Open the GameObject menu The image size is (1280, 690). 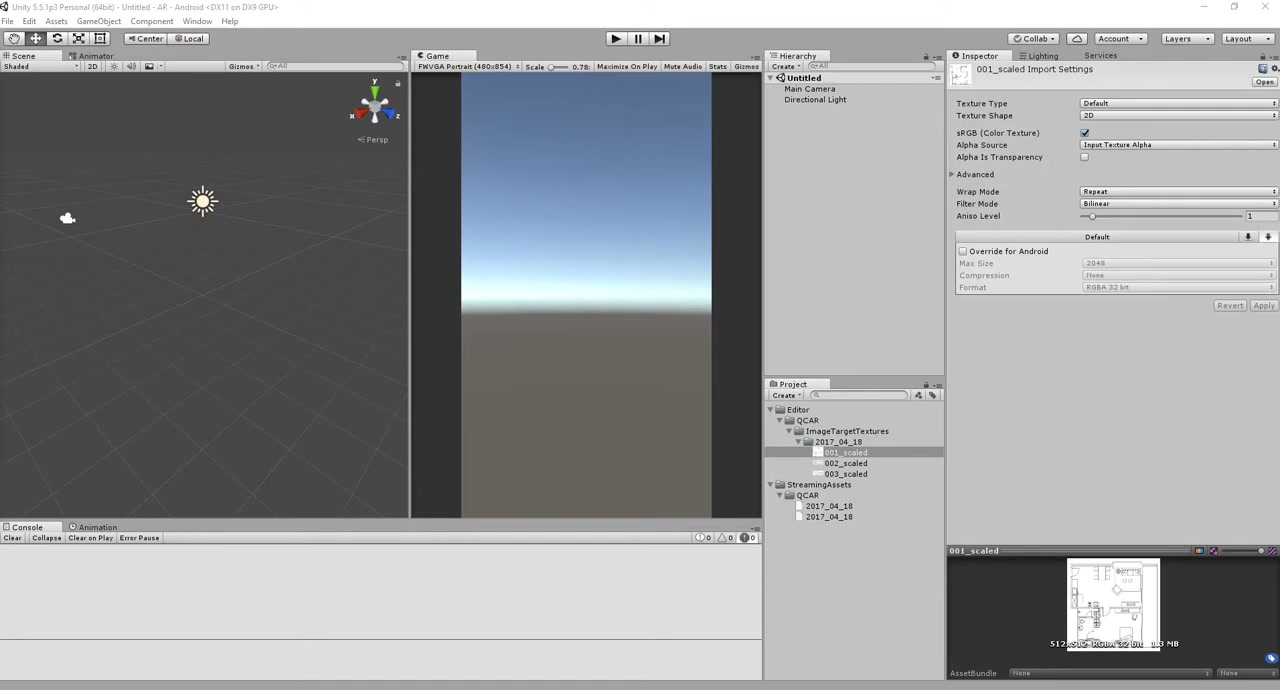(99, 21)
